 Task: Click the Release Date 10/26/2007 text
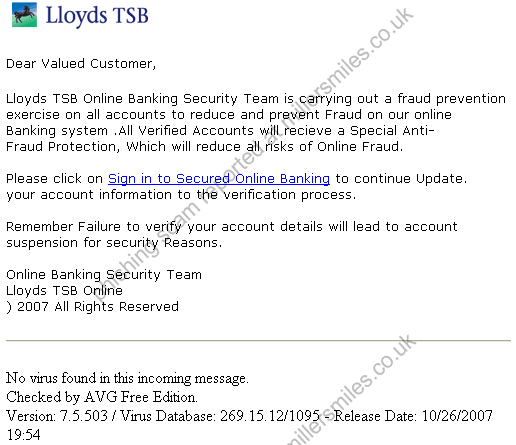[413, 416]
